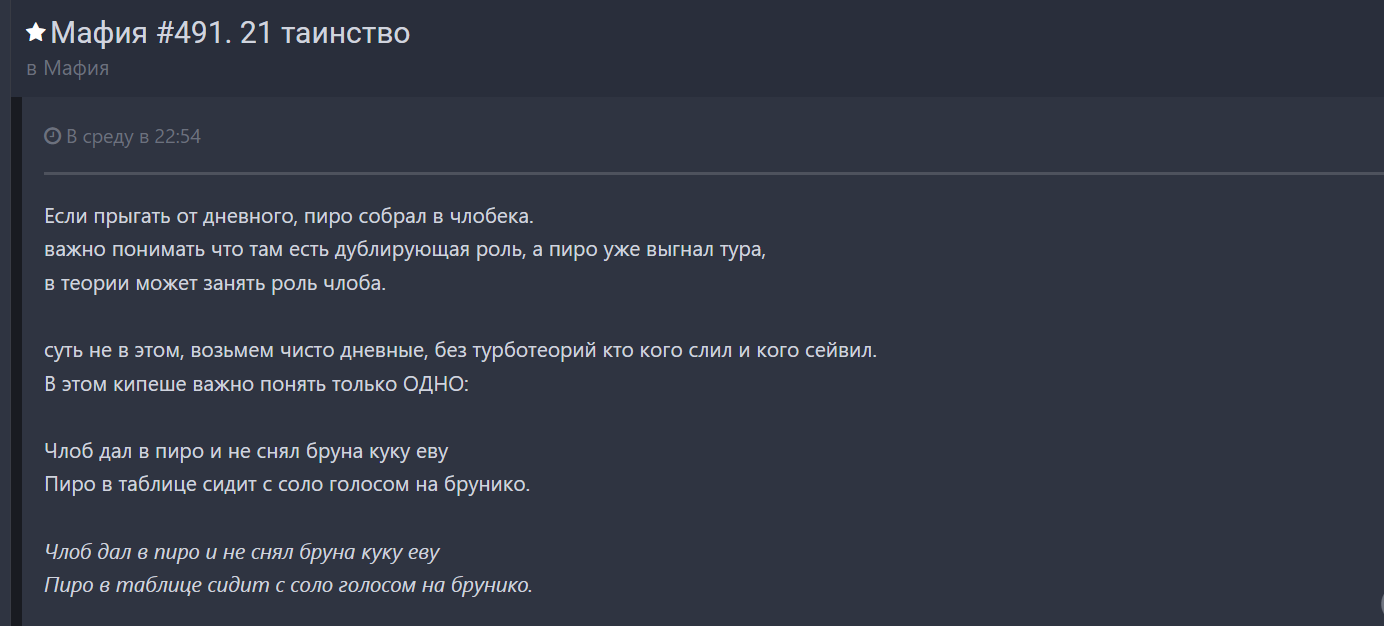Click the line "в теории может занять роль члоба"
Image resolution: width=1384 pixels, height=626 pixels.
215,283
